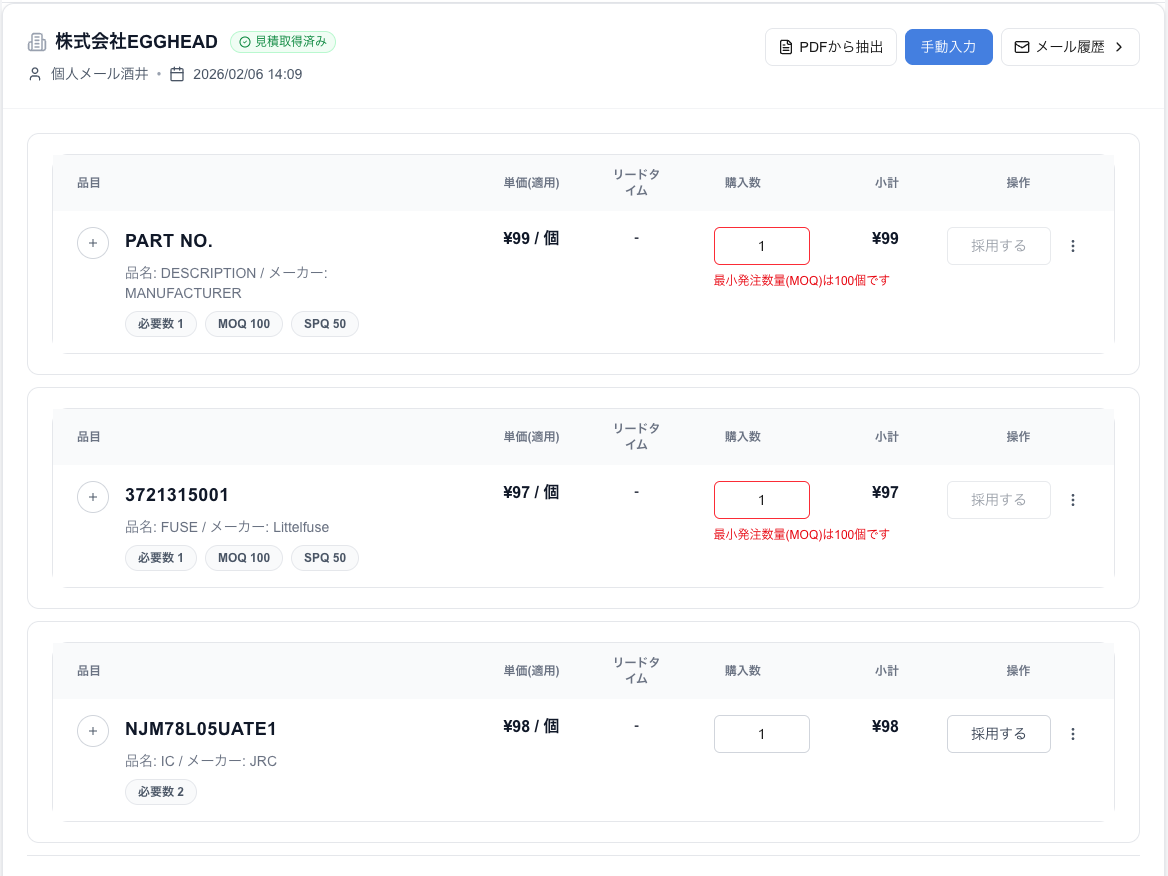Click the 見積取得済み status badge
Viewport: 1168px width, 876px height.
click(283, 42)
